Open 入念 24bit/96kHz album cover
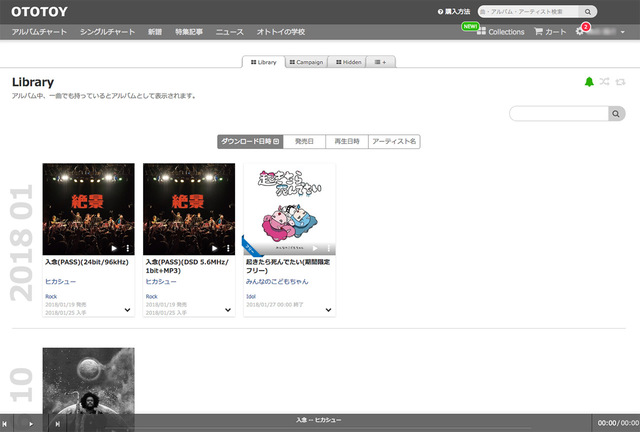 pyautogui.click(x=89, y=209)
